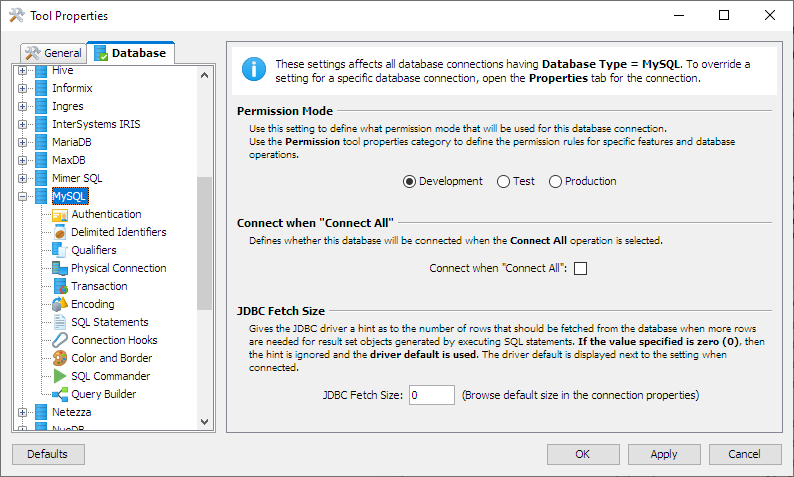Click the Physical Connection icon
This screenshot has height=477, width=794.
[59, 268]
